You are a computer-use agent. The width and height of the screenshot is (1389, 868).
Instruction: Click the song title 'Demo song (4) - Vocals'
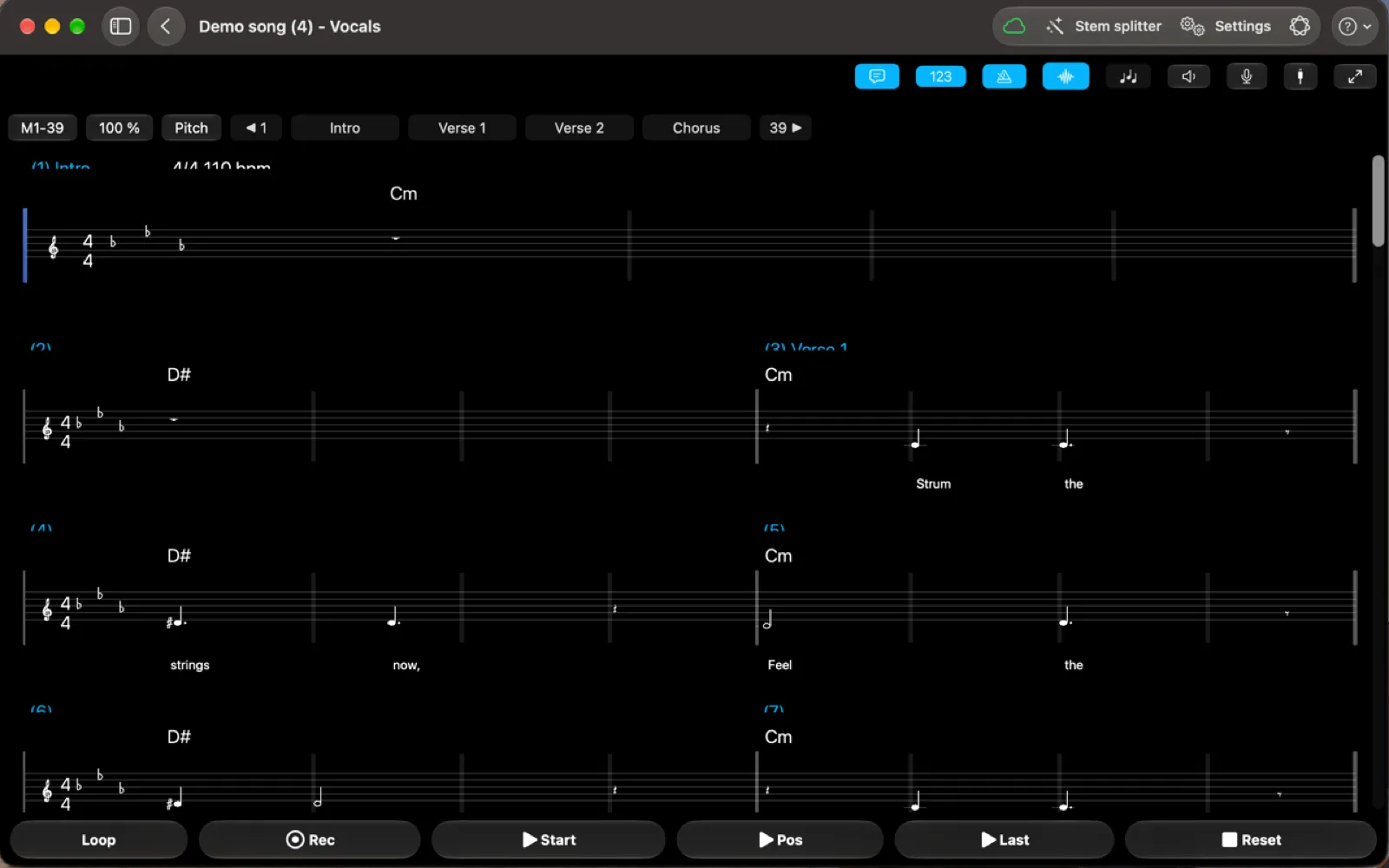[290, 26]
